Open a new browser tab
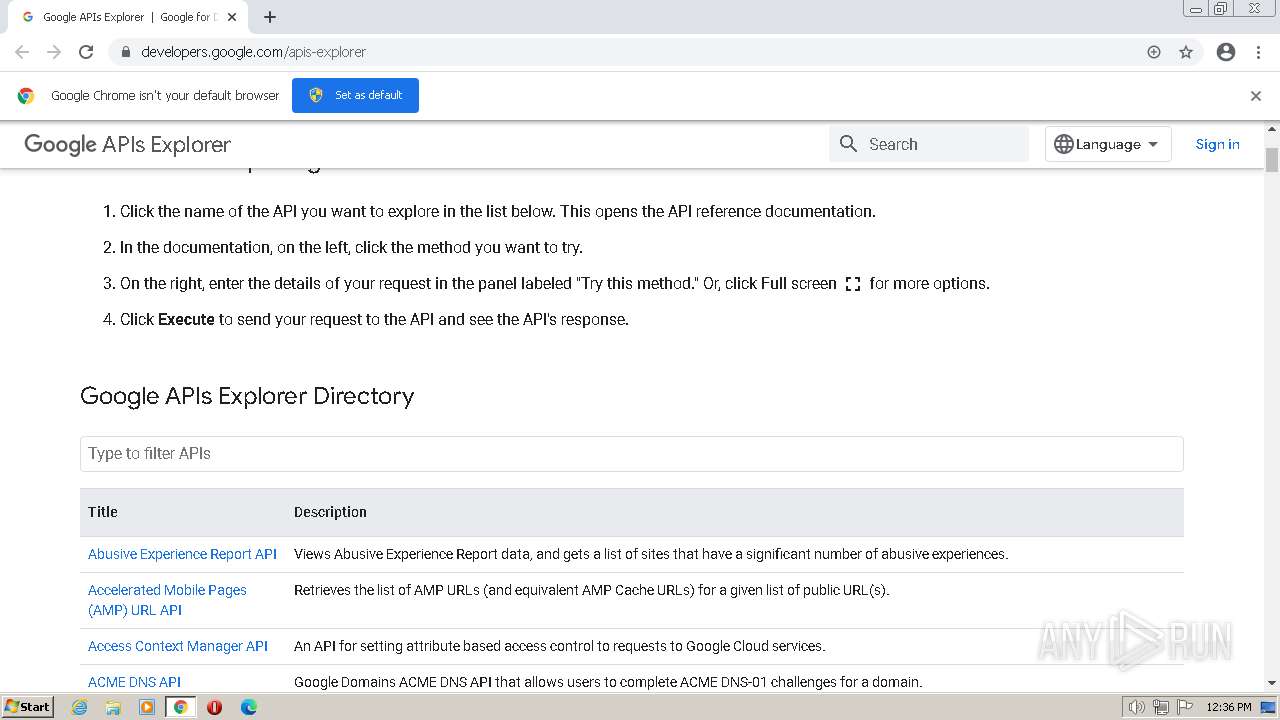1280x720 pixels. (x=270, y=17)
